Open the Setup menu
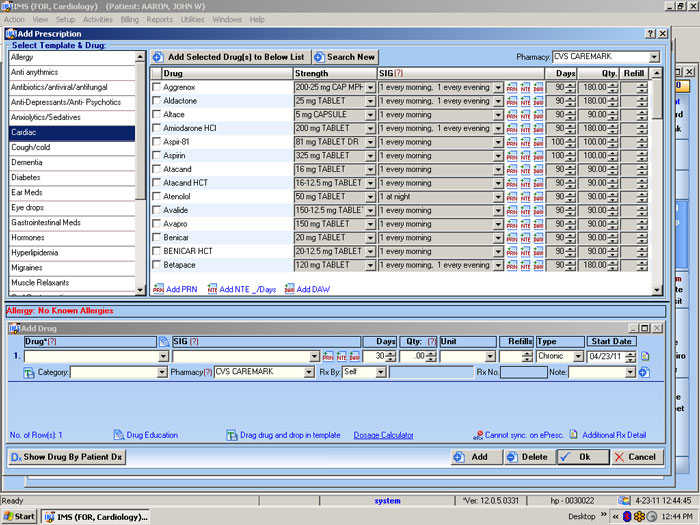This screenshot has width=700, height=525. coord(65,20)
